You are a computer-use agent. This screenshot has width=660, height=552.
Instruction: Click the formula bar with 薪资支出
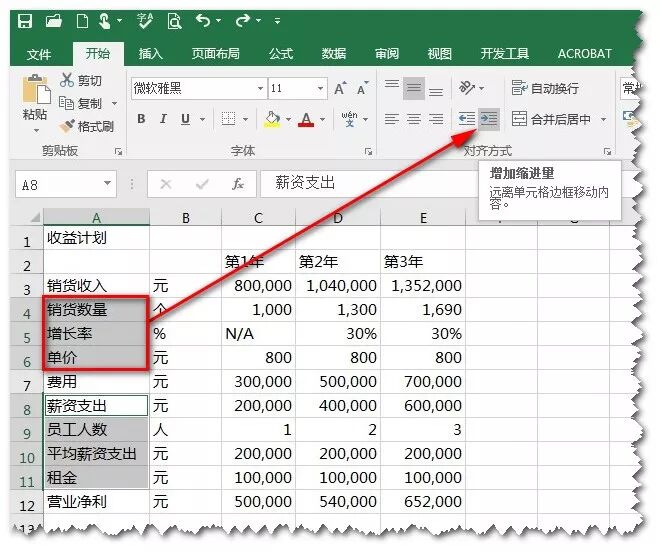point(369,183)
